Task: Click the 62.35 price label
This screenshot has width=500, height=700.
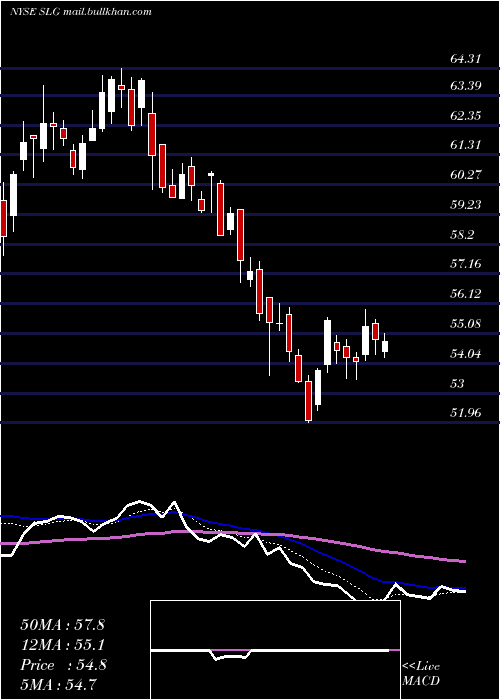Action: [466, 116]
